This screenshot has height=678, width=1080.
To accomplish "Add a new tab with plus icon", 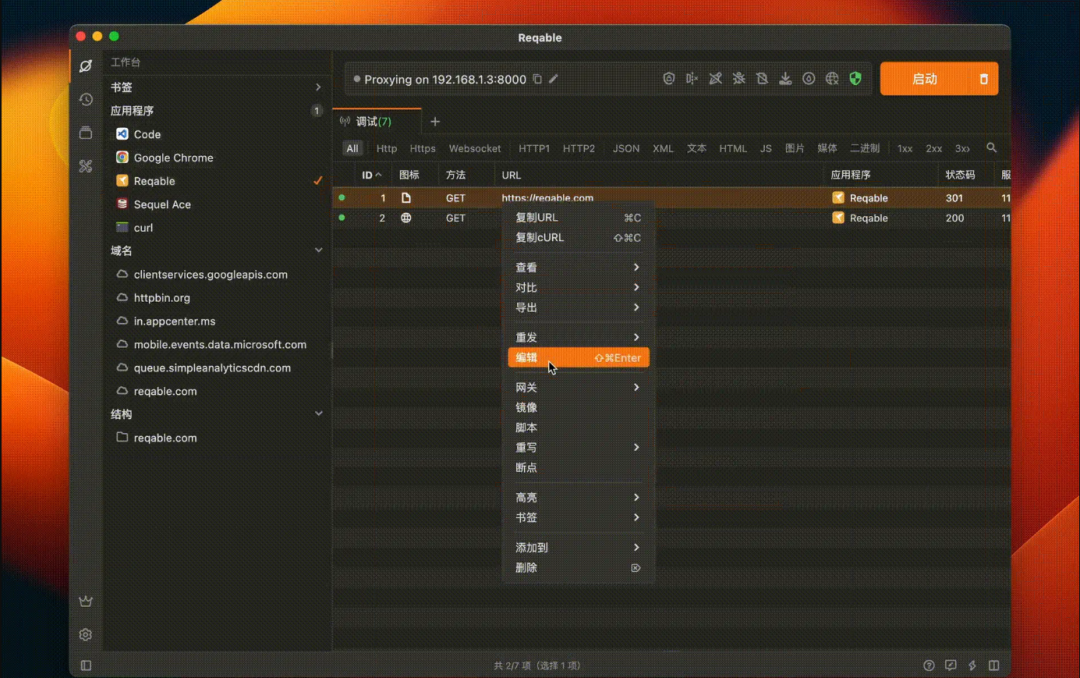I will point(435,122).
